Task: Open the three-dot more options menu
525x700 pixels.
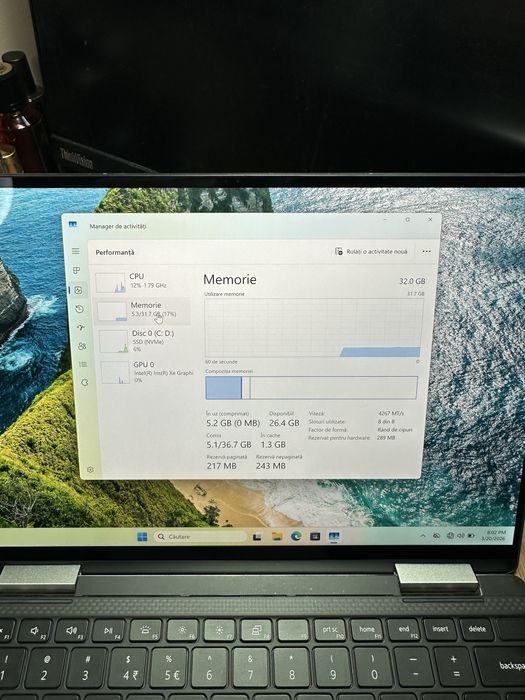Action: point(426,251)
